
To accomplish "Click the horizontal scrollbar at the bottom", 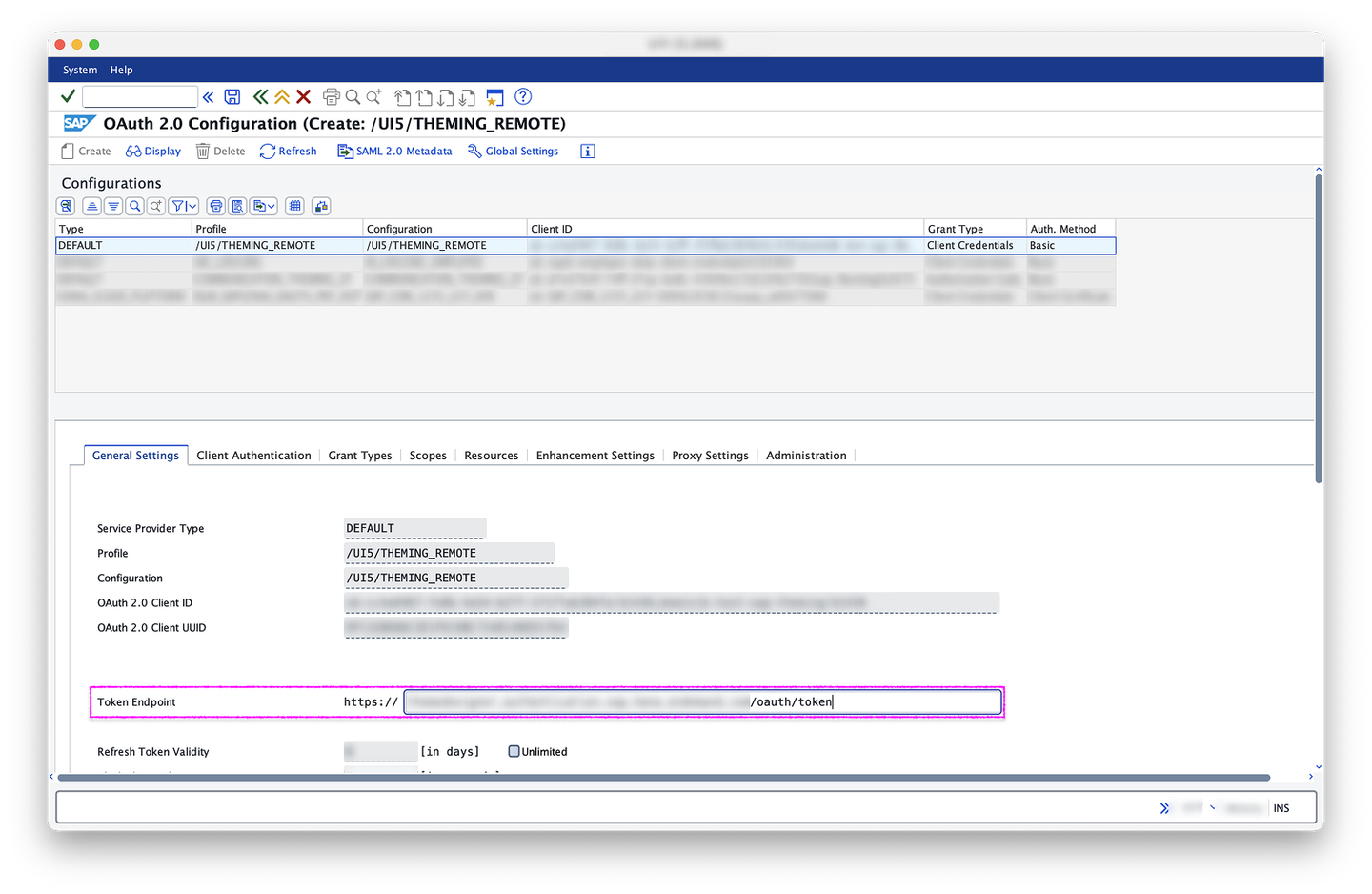I will coord(664,778).
